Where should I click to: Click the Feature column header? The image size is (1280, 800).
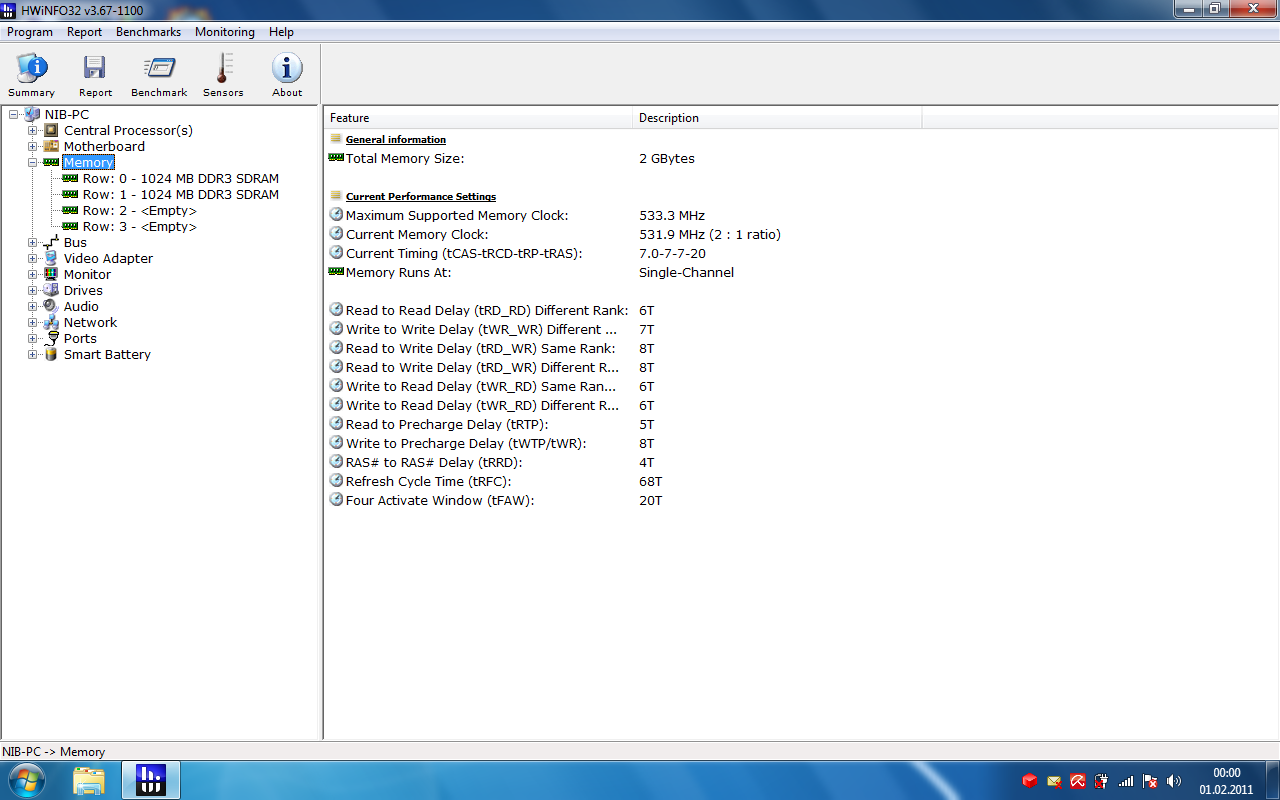coord(479,118)
